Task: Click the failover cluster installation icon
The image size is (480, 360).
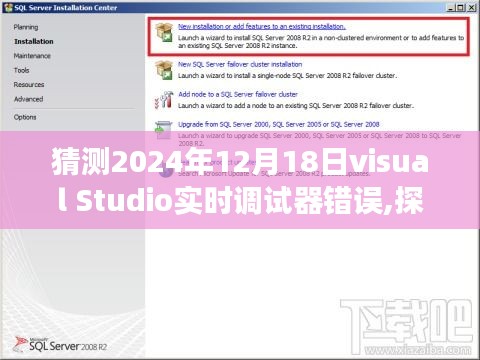Action: pos(164,70)
